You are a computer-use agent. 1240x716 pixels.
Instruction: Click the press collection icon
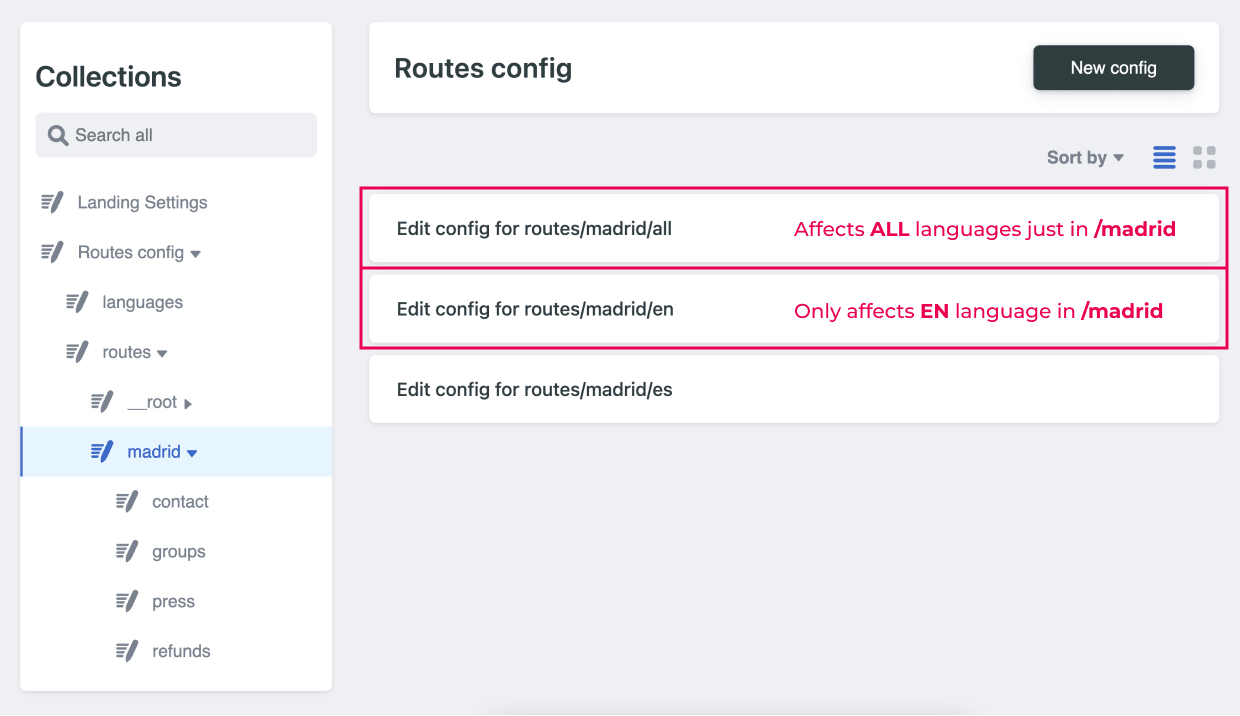[x=127, y=601]
